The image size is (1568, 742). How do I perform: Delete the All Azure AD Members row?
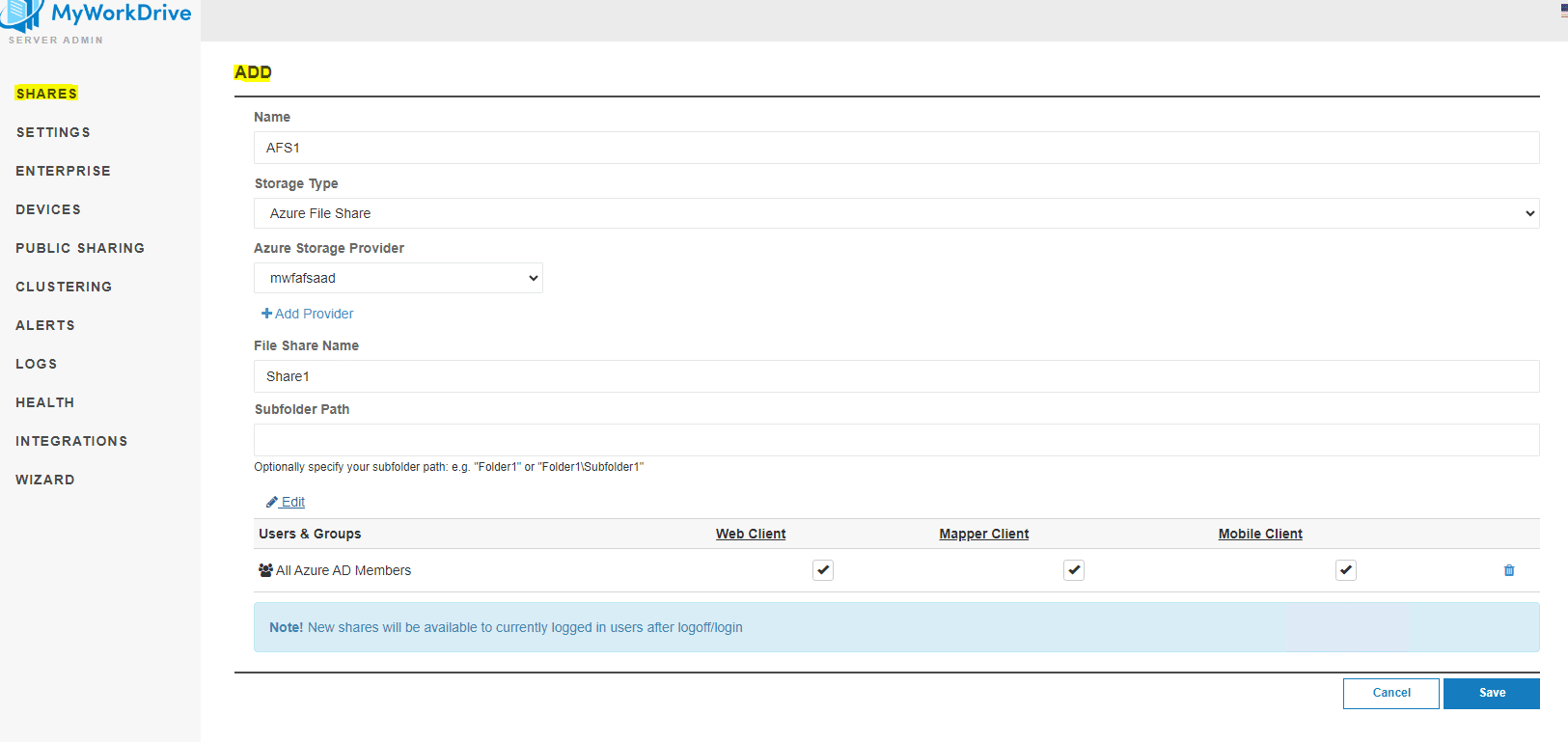point(1509,570)
